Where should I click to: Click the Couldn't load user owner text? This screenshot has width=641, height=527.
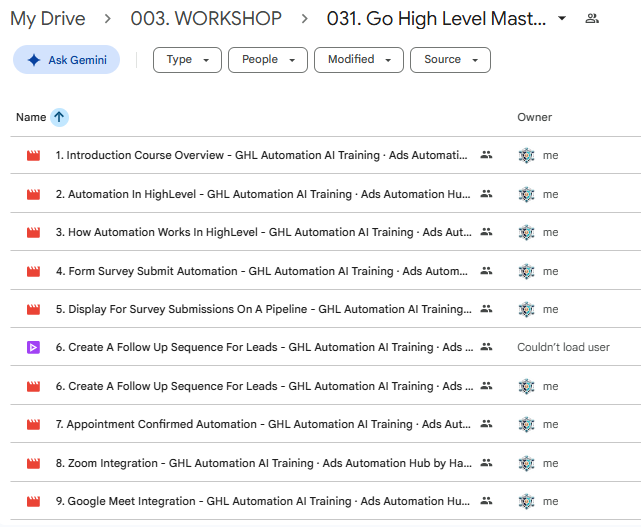pos(563,348)
